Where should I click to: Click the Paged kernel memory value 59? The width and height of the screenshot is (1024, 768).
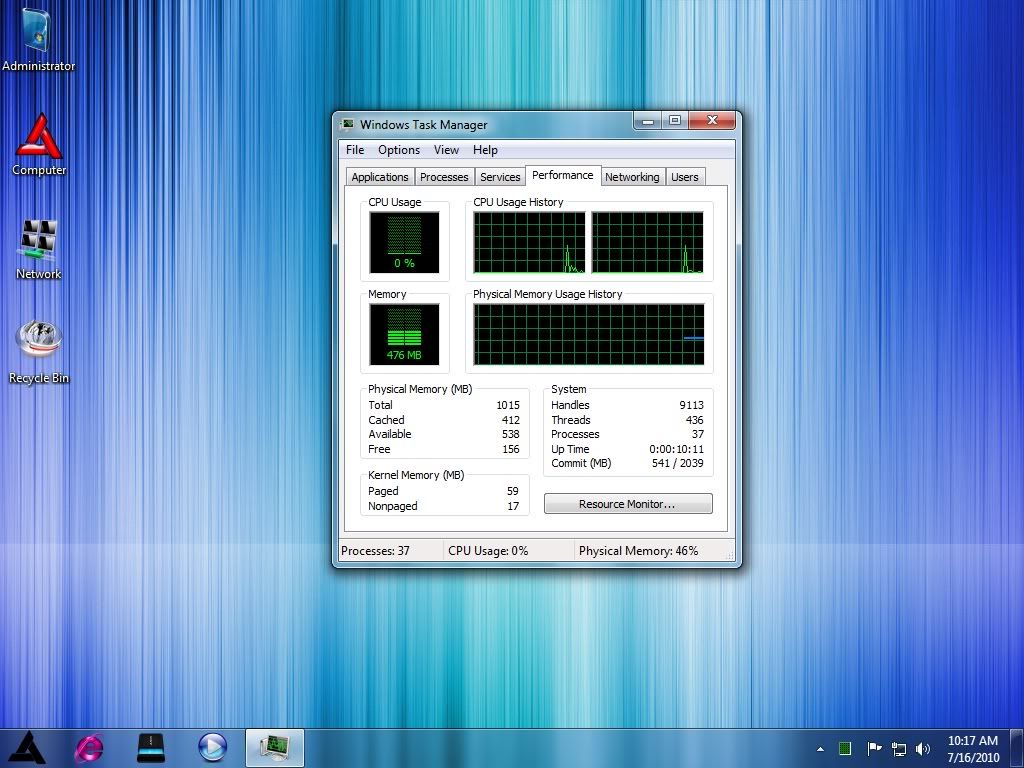pyautogui.click(x=513, y=491)
